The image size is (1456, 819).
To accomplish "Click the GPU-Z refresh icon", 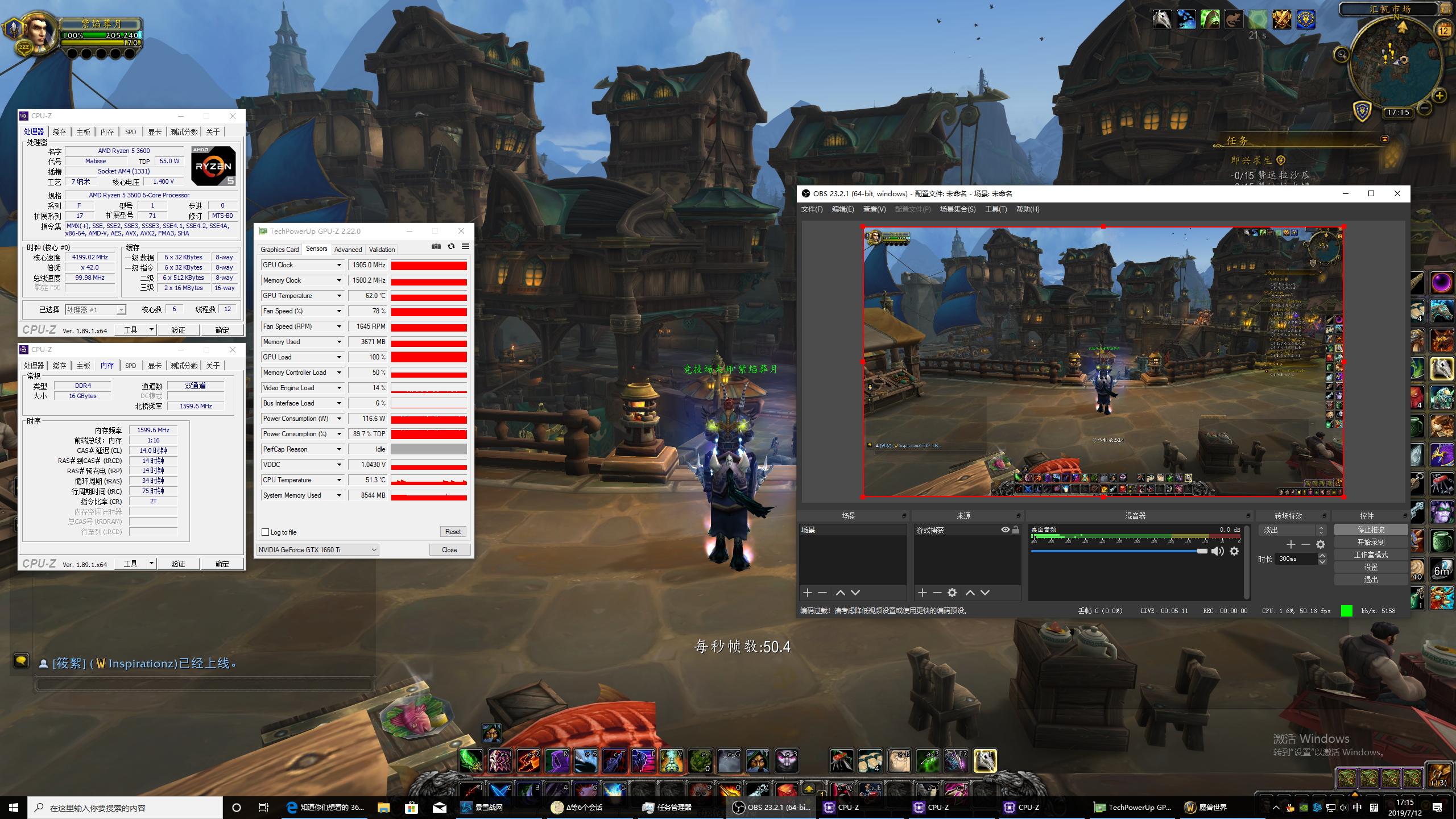I will click(x=451, y=246).
